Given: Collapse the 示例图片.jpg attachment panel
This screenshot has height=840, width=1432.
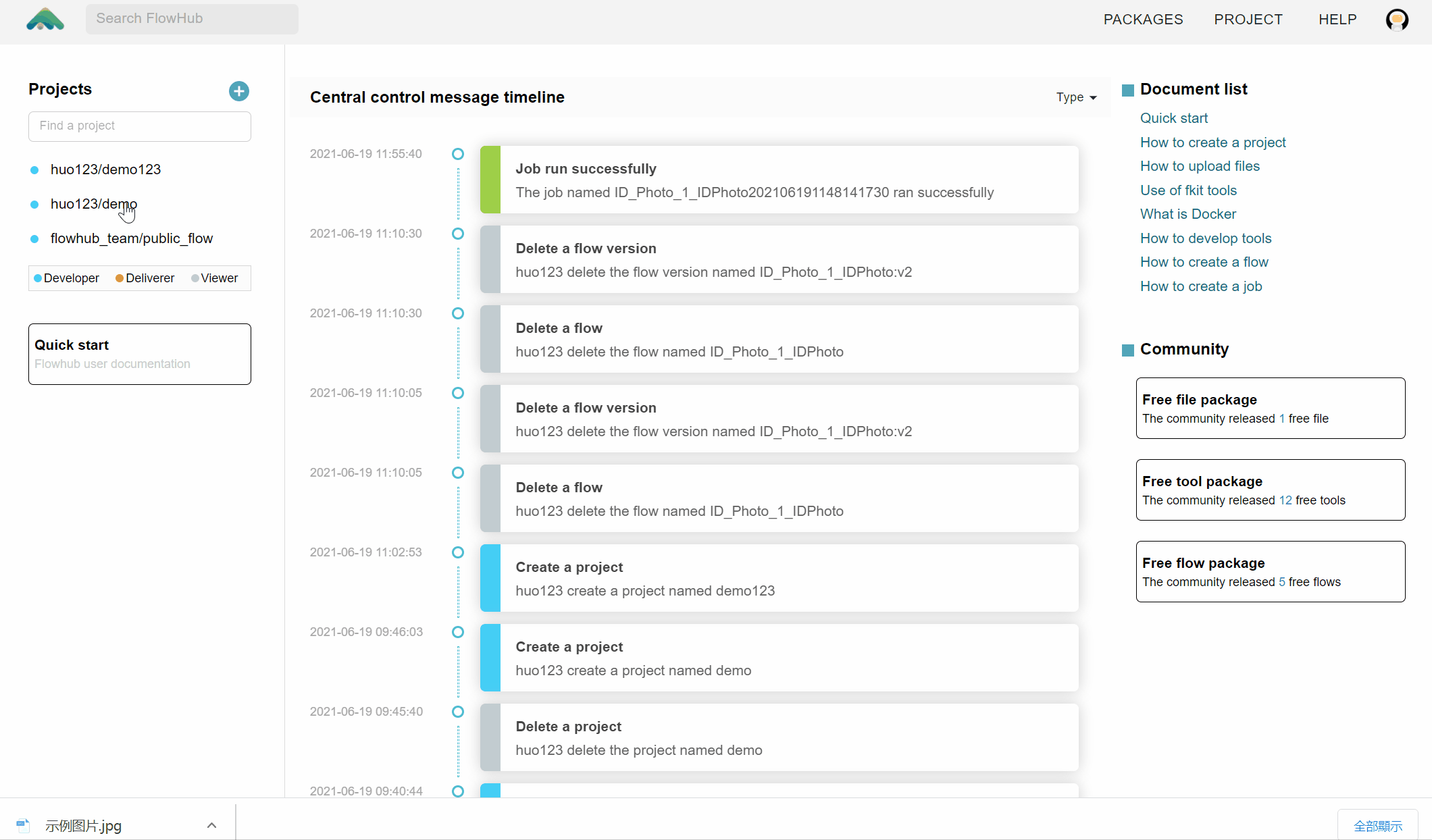Looking at the screenshot, I should [x=211, y=825].
